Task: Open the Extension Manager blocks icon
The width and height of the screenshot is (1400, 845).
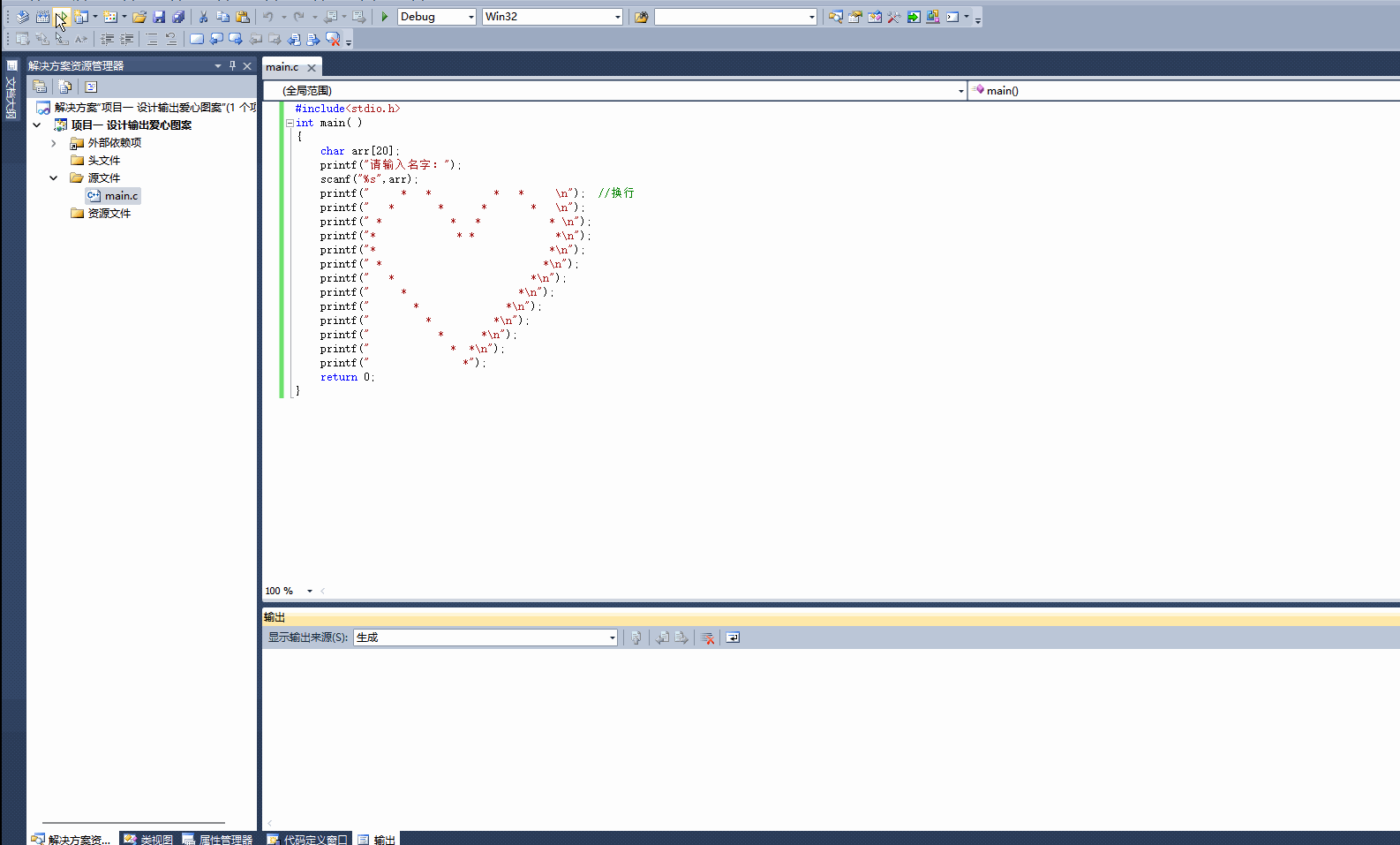Action: coord(933,17)
